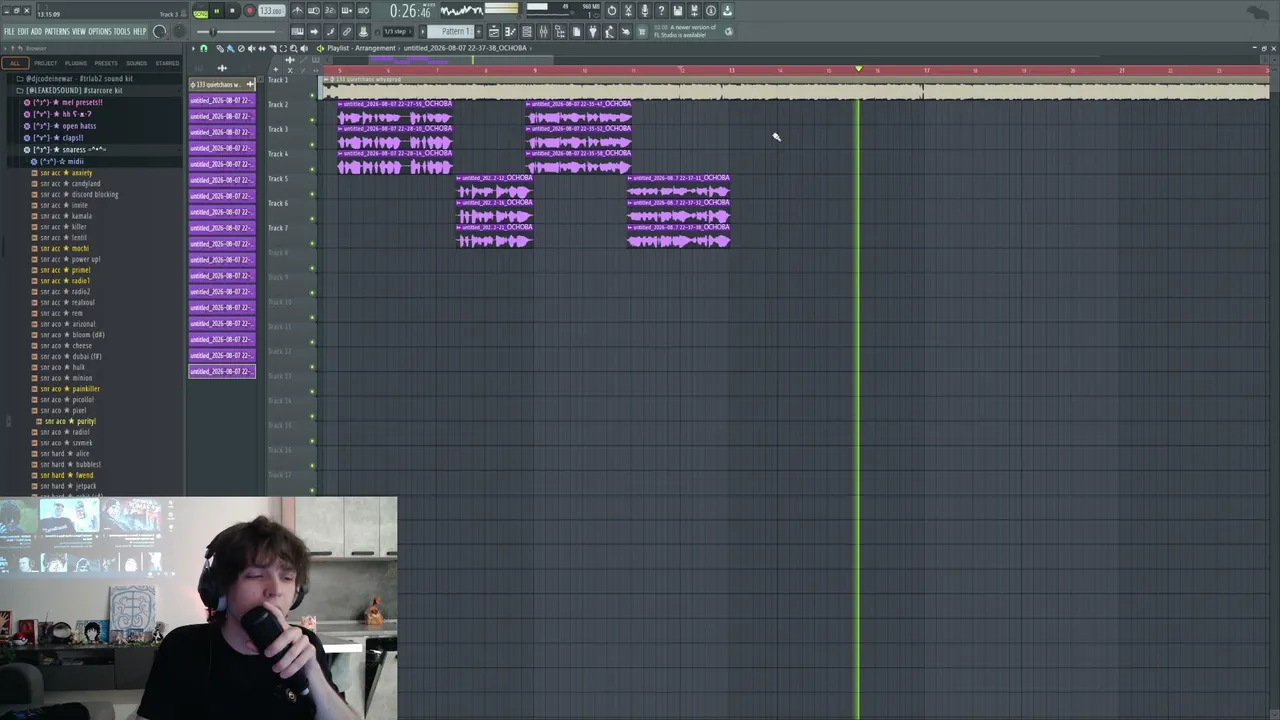Stop playback with the transport stop button
Screen dimensions: 1280x720
[232, 11]
